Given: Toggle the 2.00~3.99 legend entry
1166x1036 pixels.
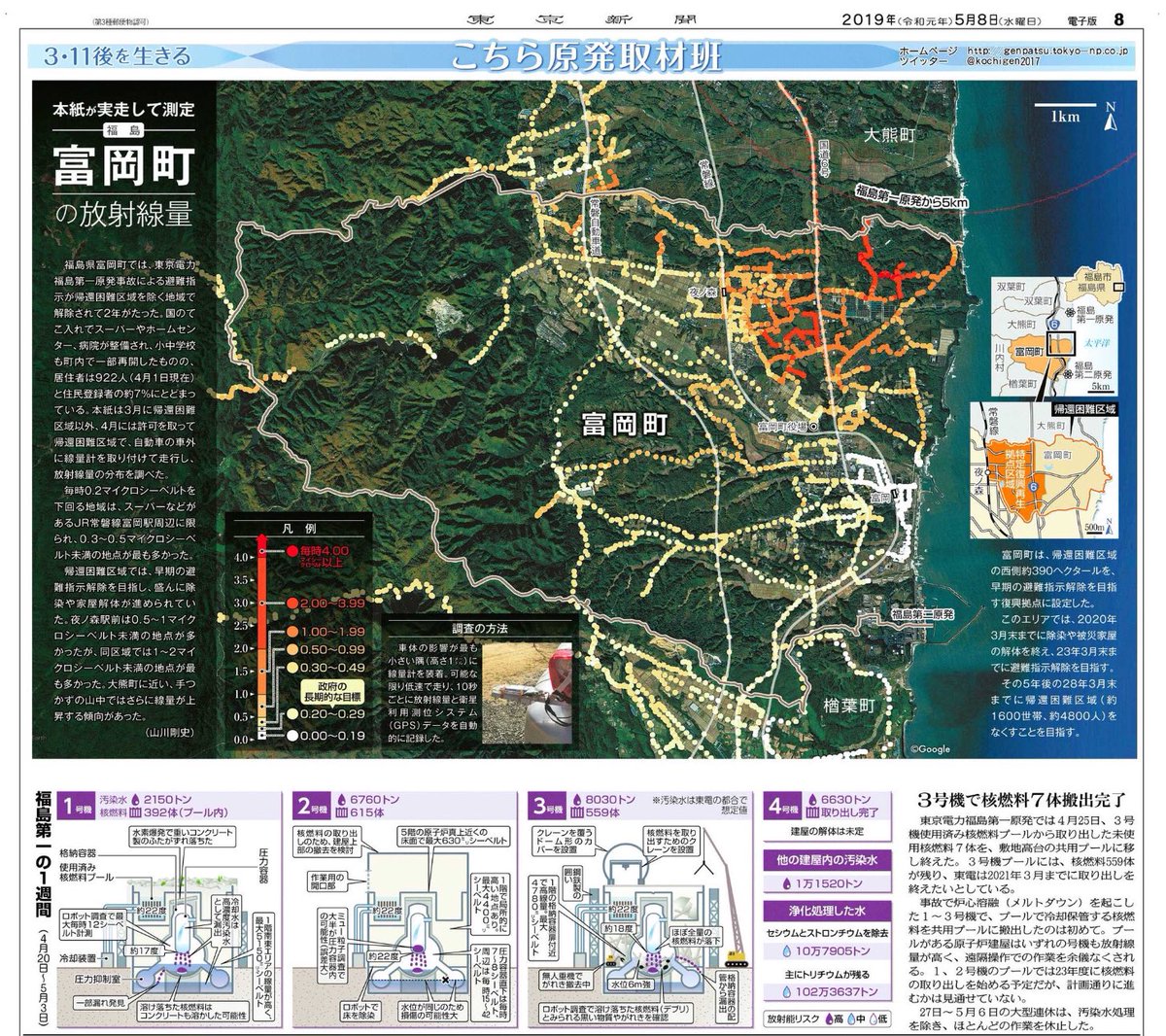Looking at the screenshot, I should (291, 603).
